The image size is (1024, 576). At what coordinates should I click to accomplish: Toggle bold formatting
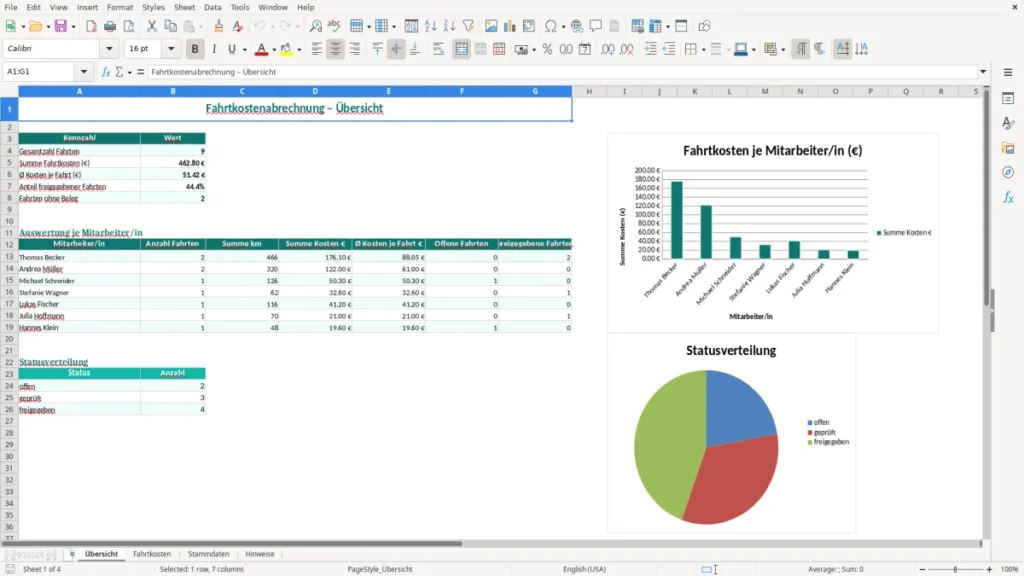[x=195, y=49]
